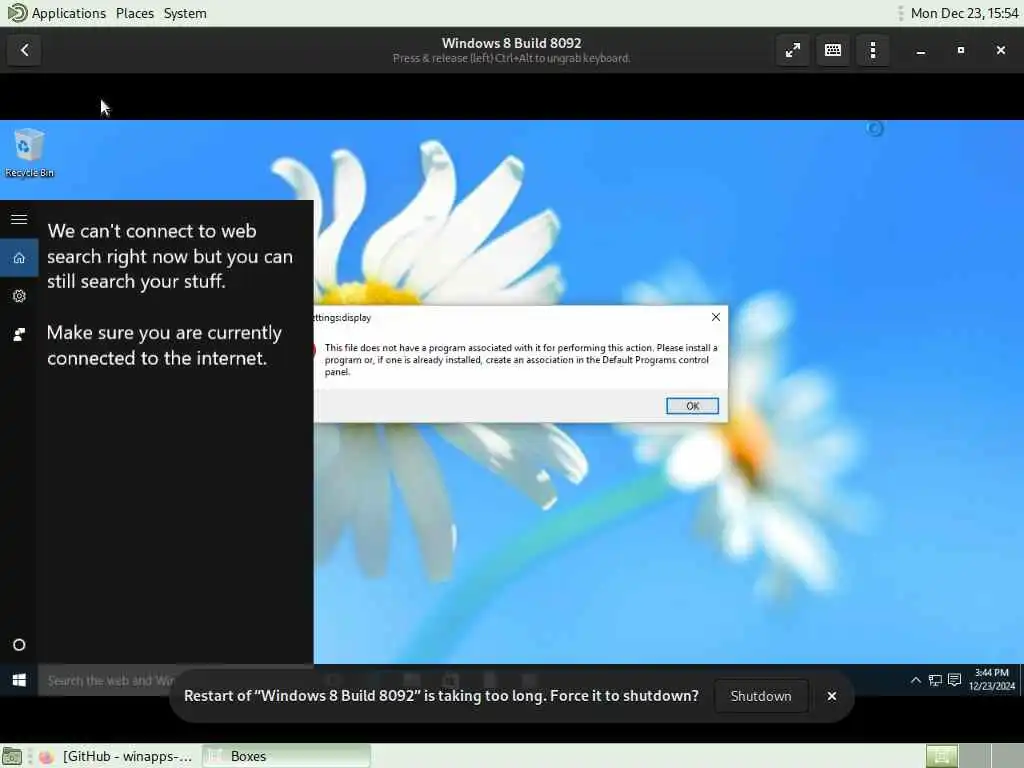Maximize the Boxes window
The height and width of the screenshot is (768, 1024).
pos(961,50)
